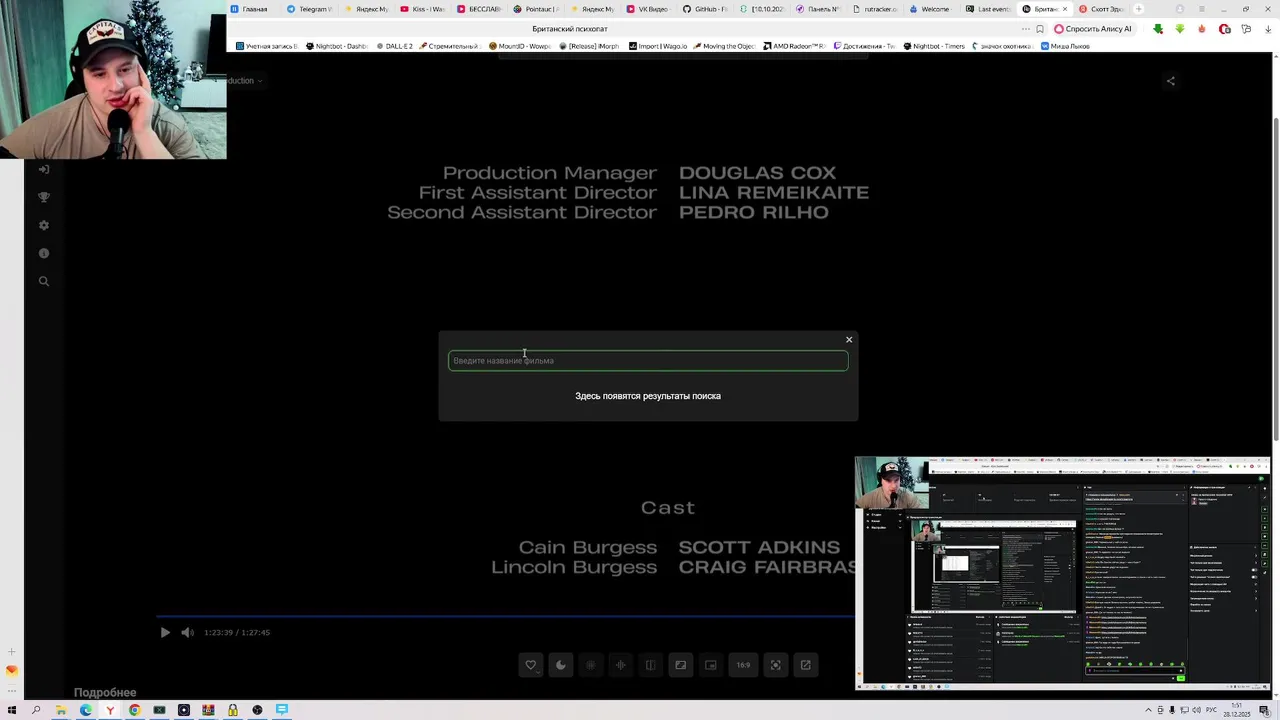Click the Yandex Browser taskbar icon

point(110,710)
